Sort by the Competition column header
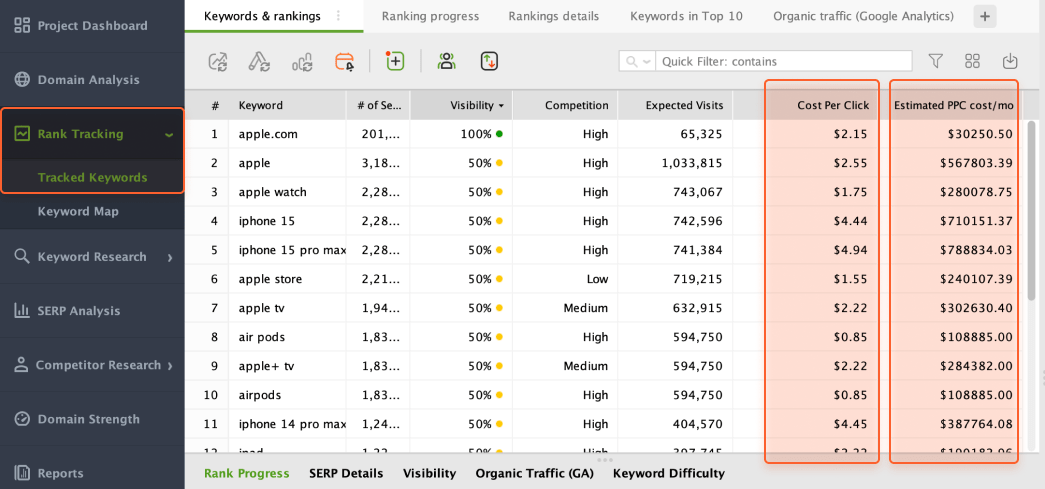The height and width of the screenshot is (489, 1045). (x=565, y=105)
